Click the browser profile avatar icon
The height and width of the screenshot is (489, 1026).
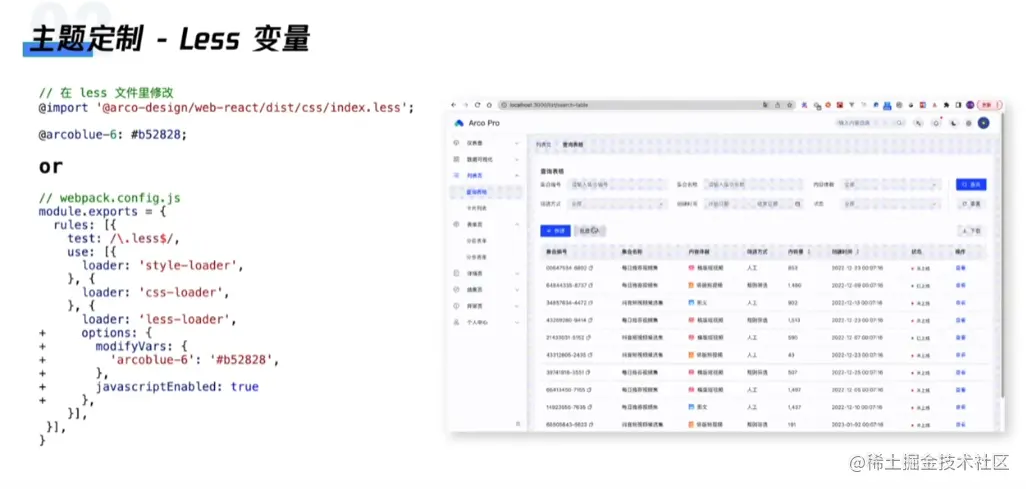coord(970,105)
